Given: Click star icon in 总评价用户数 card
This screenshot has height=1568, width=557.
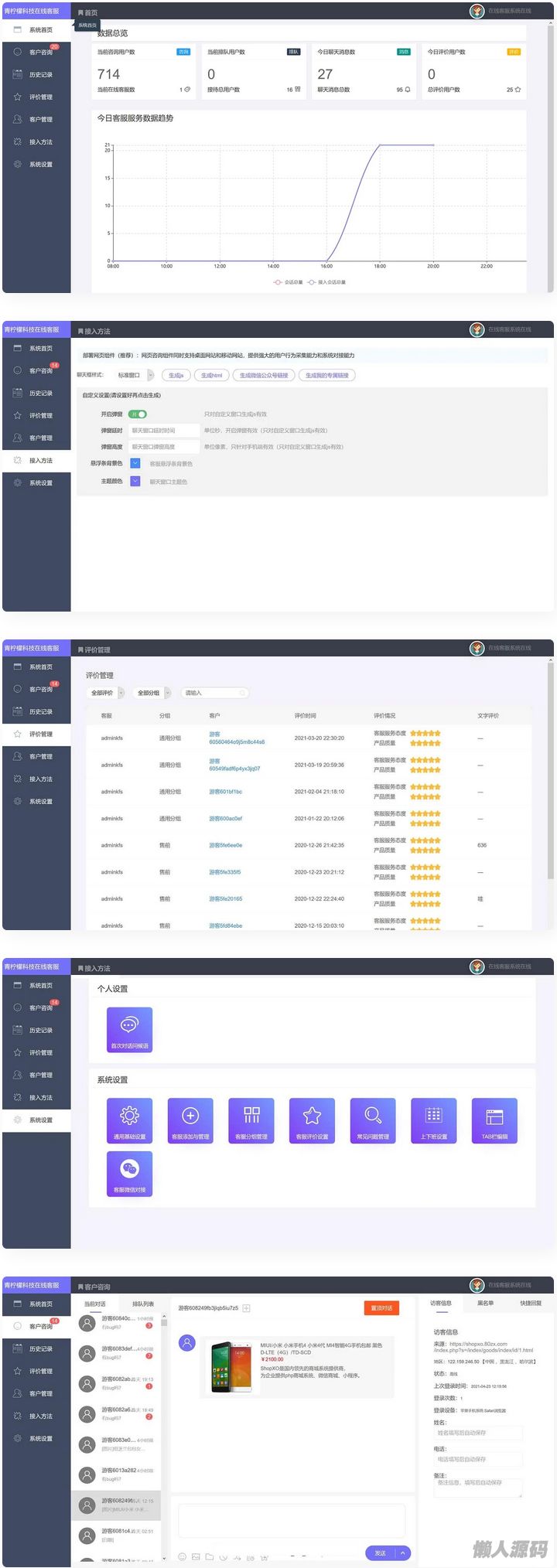Looking at the screenshot, I should click(x=518, y=90).
